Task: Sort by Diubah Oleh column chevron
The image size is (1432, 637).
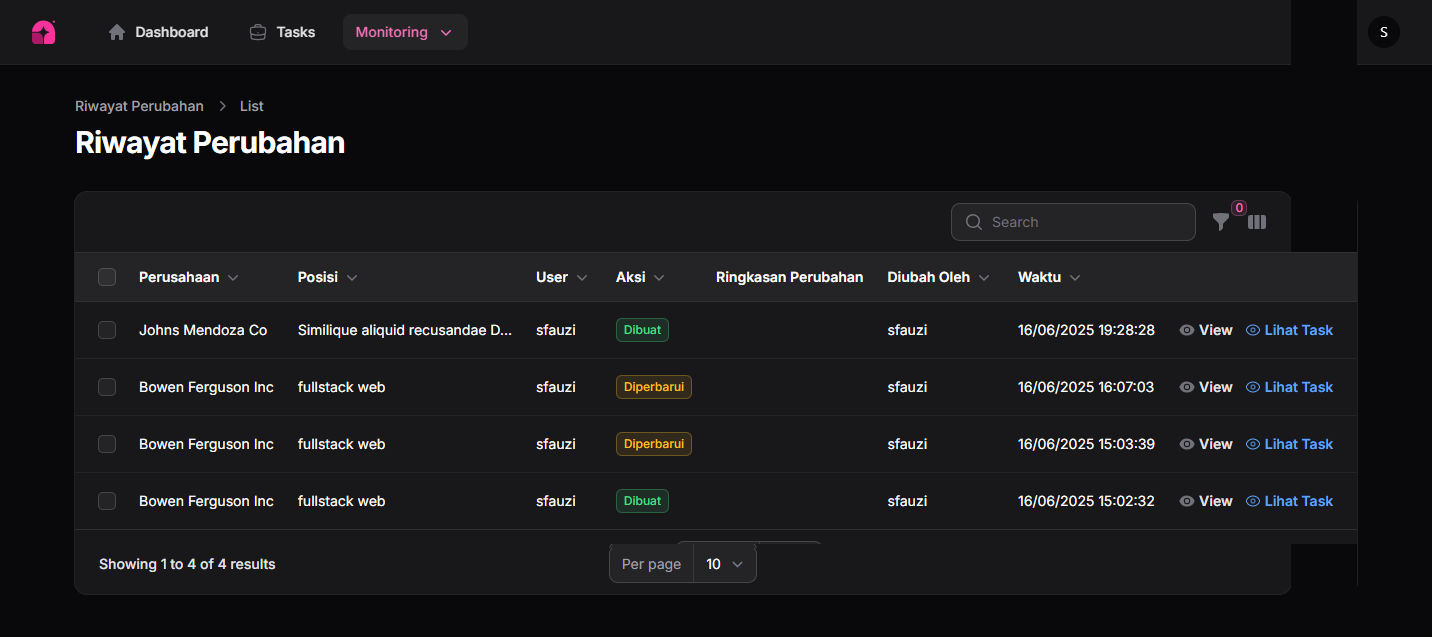Action: click(984, 278)
